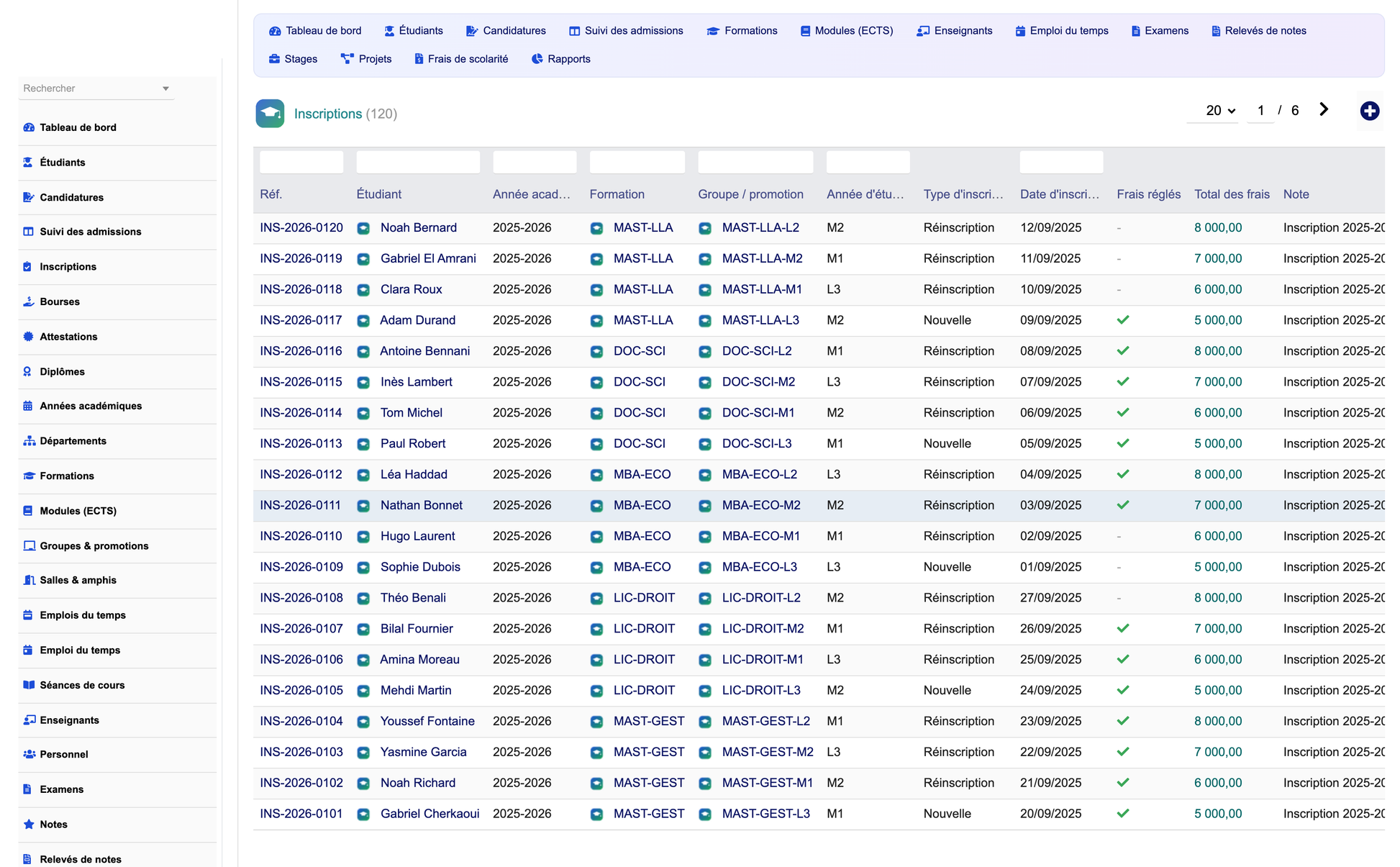Click the Réf. column filter field
The width and height of the screenshot is (1400, 867).
coord(301,162)
